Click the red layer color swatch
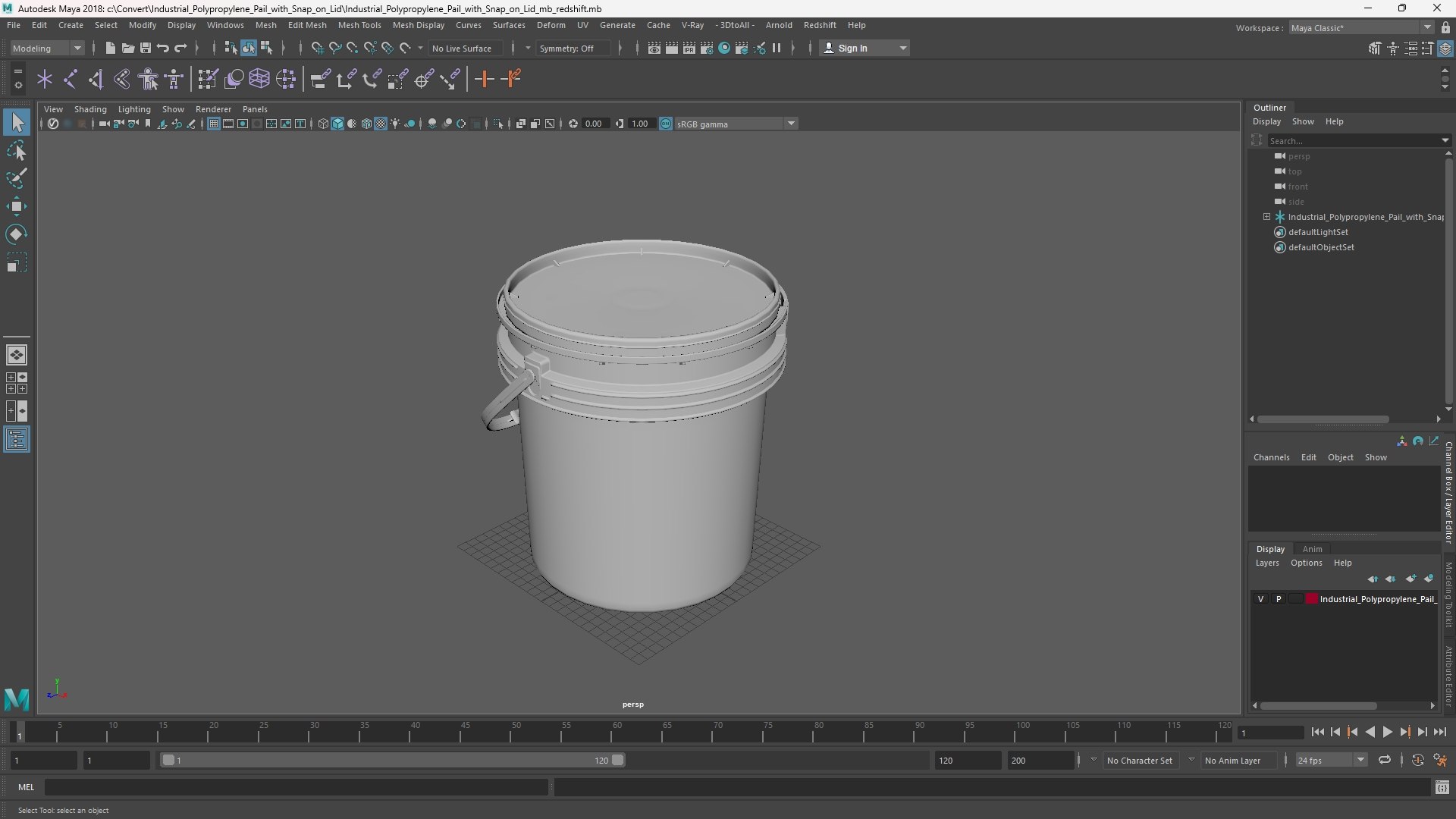This screenshot has height=819, width=1456. 1311,599
